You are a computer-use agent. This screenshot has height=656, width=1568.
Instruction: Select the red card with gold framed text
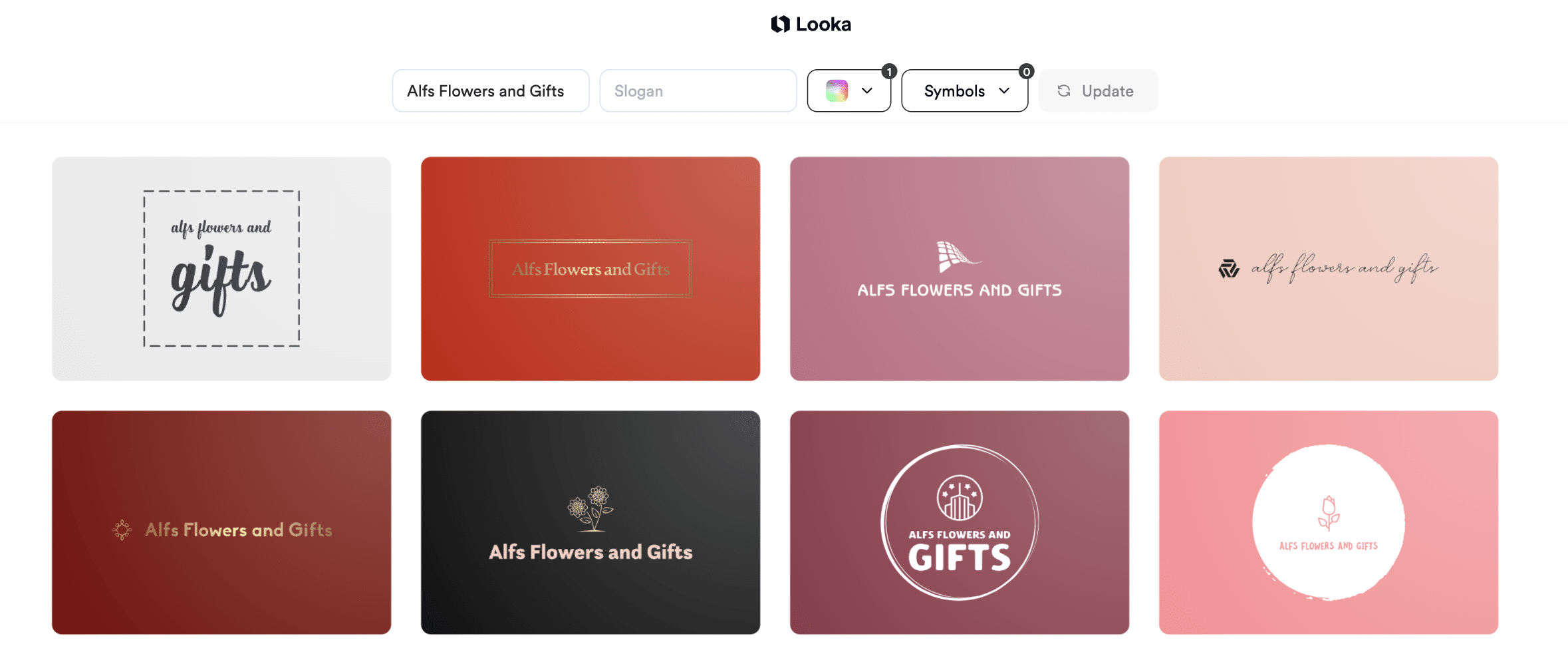click(590, 269)
